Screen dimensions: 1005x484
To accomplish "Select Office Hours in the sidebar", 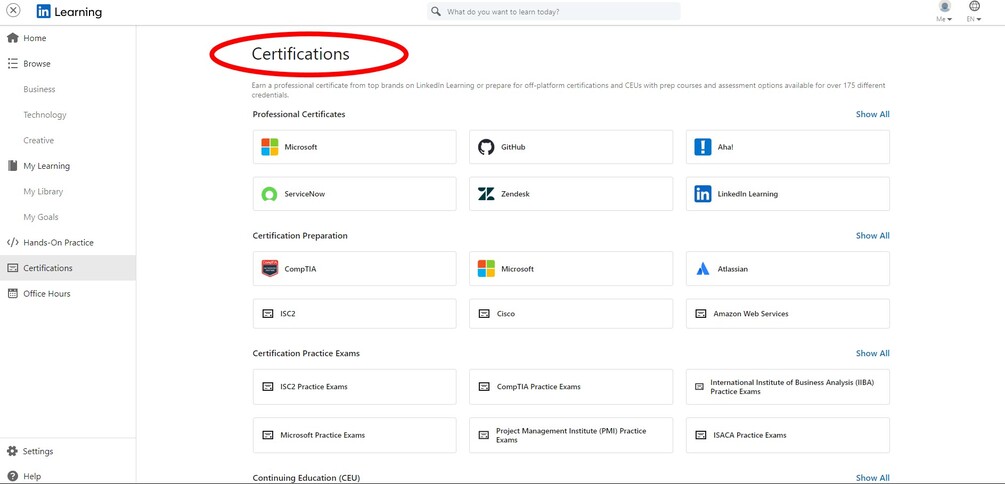I will click(46, 294).
